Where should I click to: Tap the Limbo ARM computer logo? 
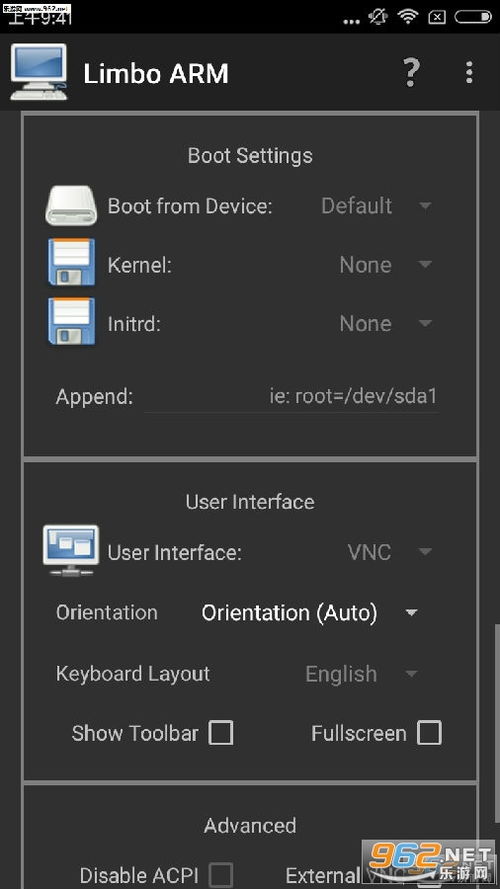(39, 73)
